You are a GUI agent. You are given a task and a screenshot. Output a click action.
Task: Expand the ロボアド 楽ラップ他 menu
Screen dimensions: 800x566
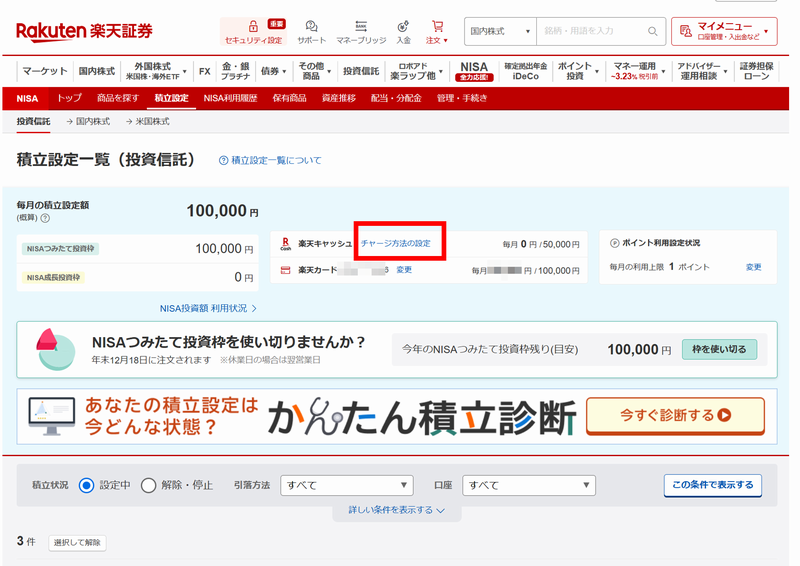click(x=416, y=71)
